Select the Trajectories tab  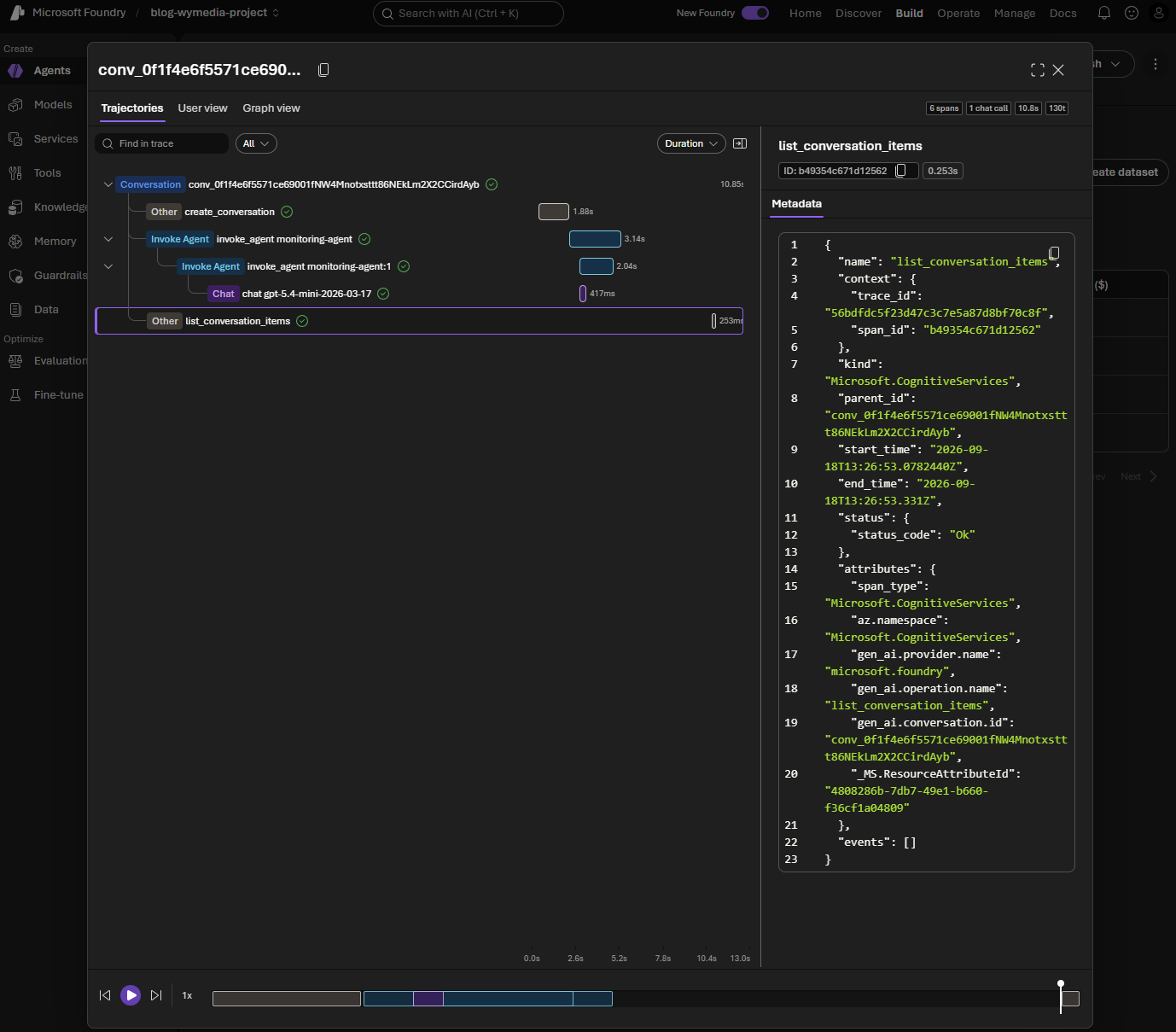(132, 108)
